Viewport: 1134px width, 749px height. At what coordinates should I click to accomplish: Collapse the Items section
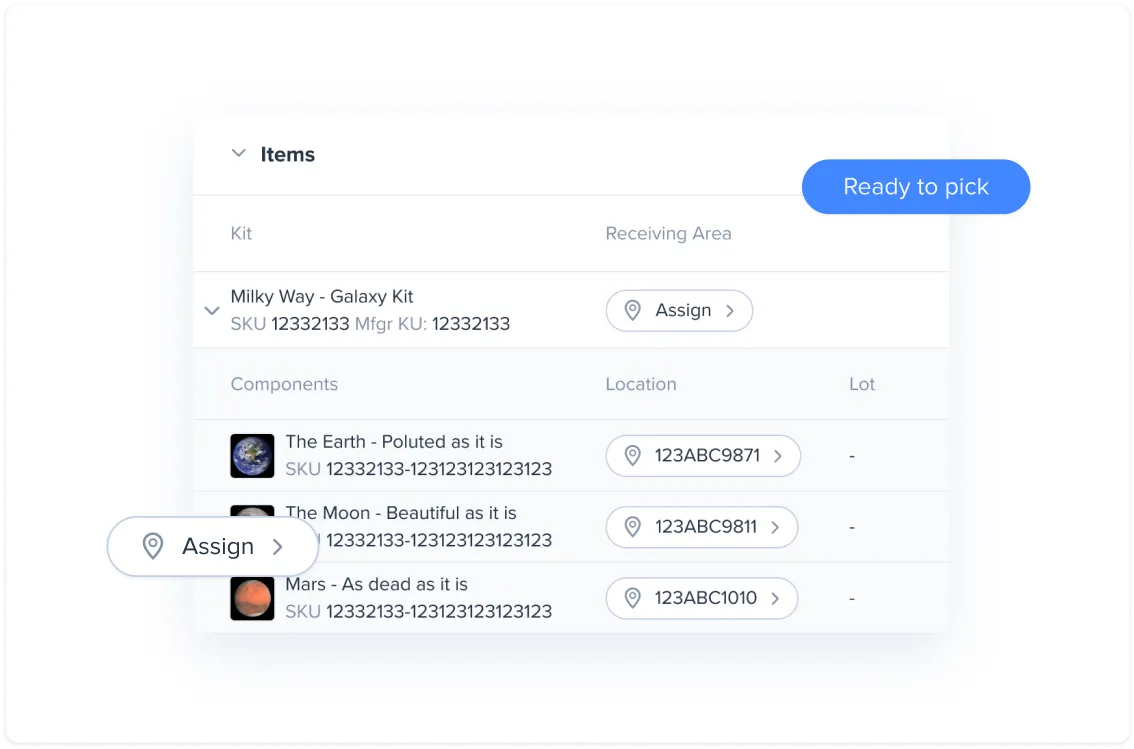pos(238,153)
